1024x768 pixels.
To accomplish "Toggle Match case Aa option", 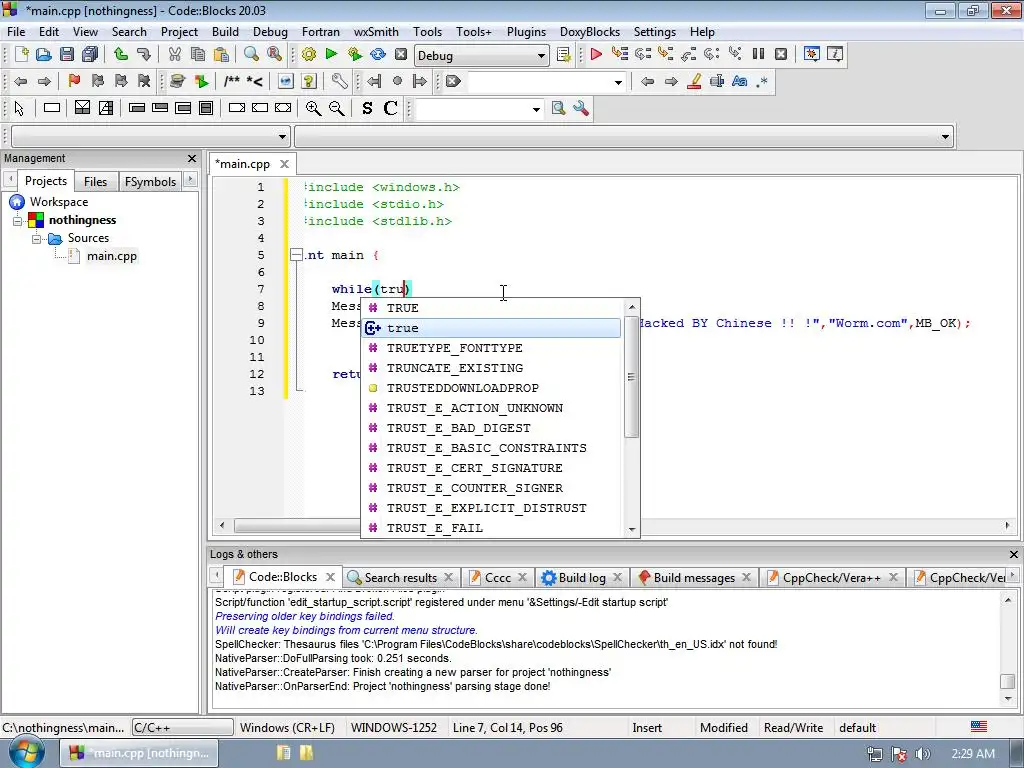I will 740,82.
